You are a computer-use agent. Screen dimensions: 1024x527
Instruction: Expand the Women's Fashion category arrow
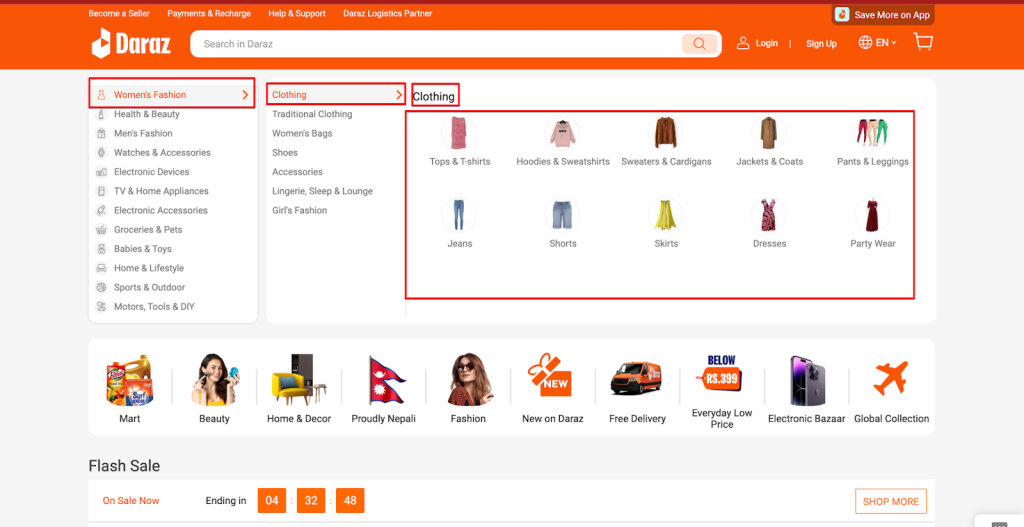click(245, 95)
